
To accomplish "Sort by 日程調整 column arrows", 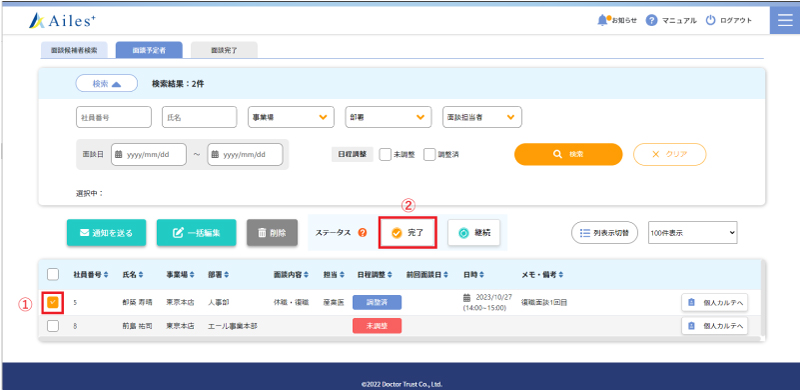I will point(390,275).
